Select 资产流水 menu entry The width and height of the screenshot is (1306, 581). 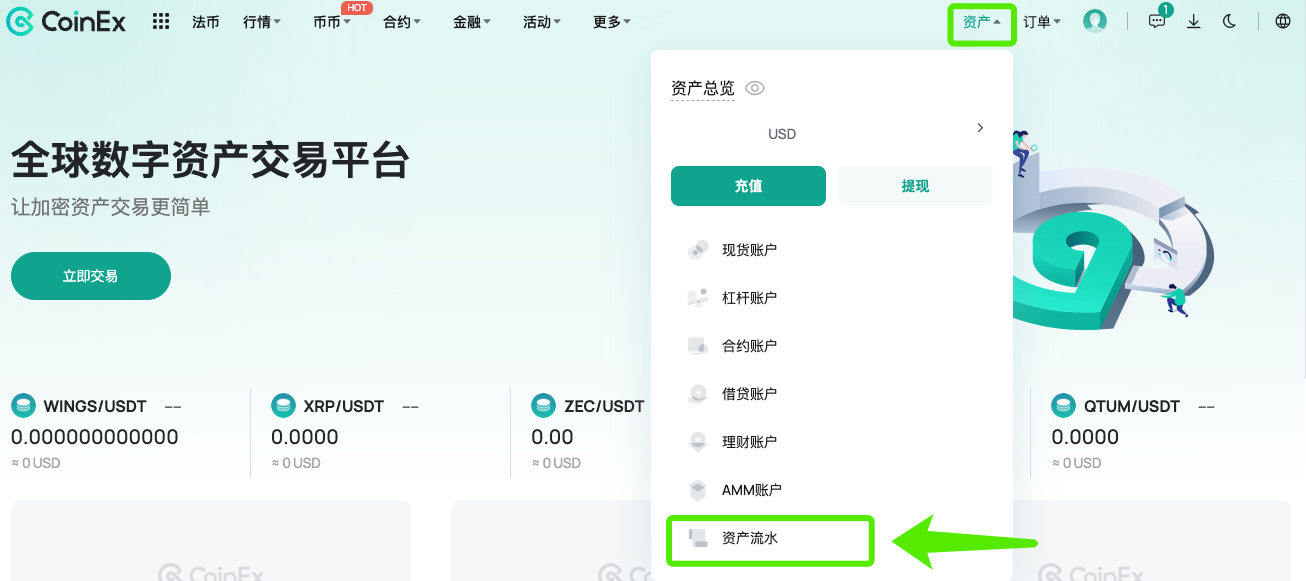point(770,540)
